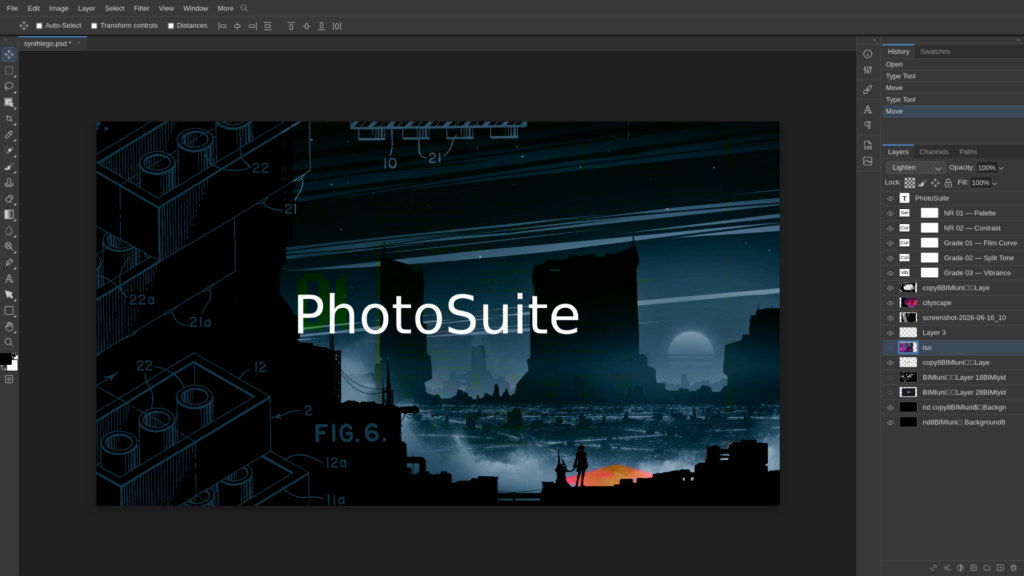Lock transparent pixels checkerboard toggle

(x=910, y=183)
